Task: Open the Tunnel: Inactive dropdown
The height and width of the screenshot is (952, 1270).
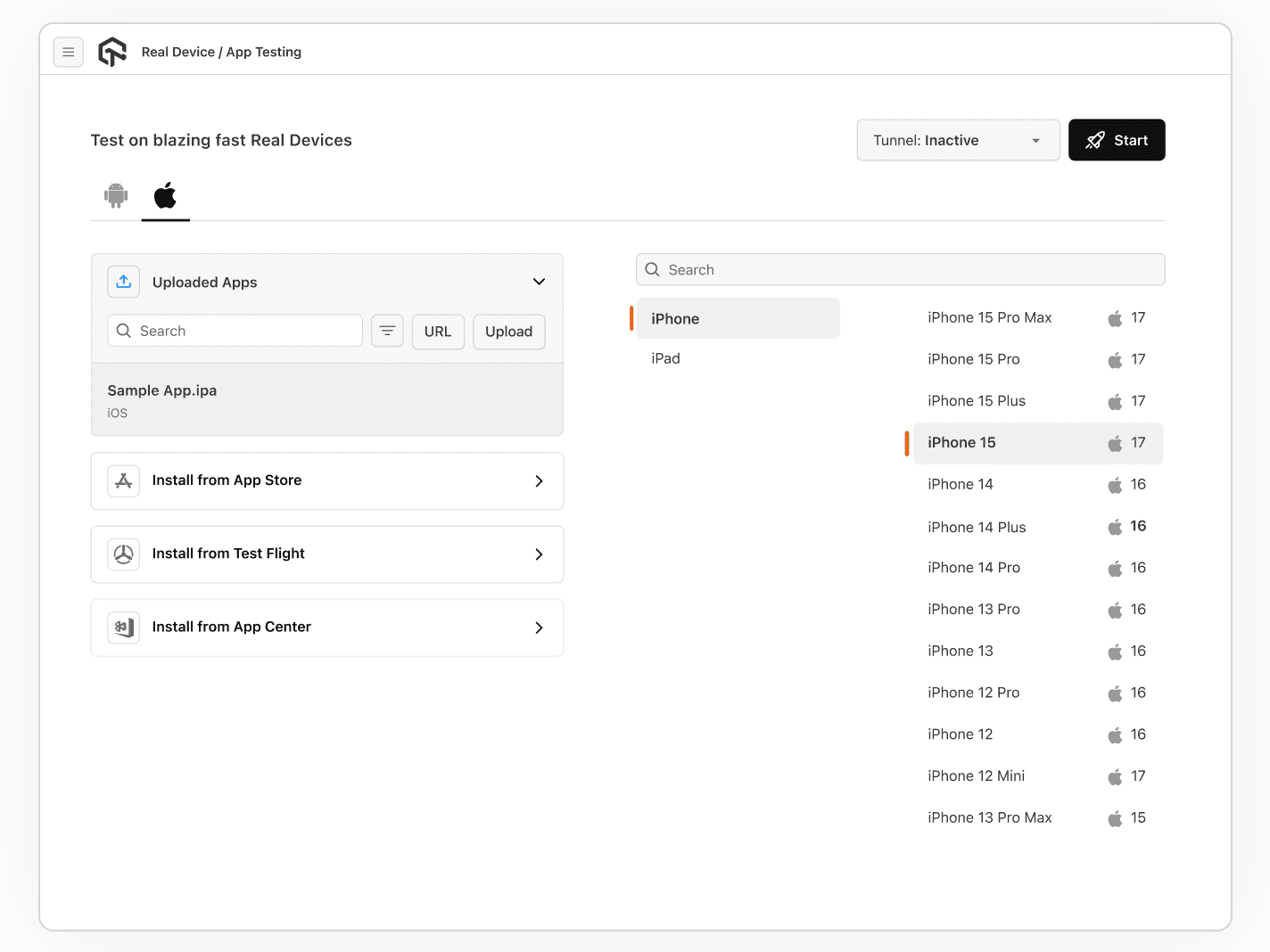Action: (958, 140)
